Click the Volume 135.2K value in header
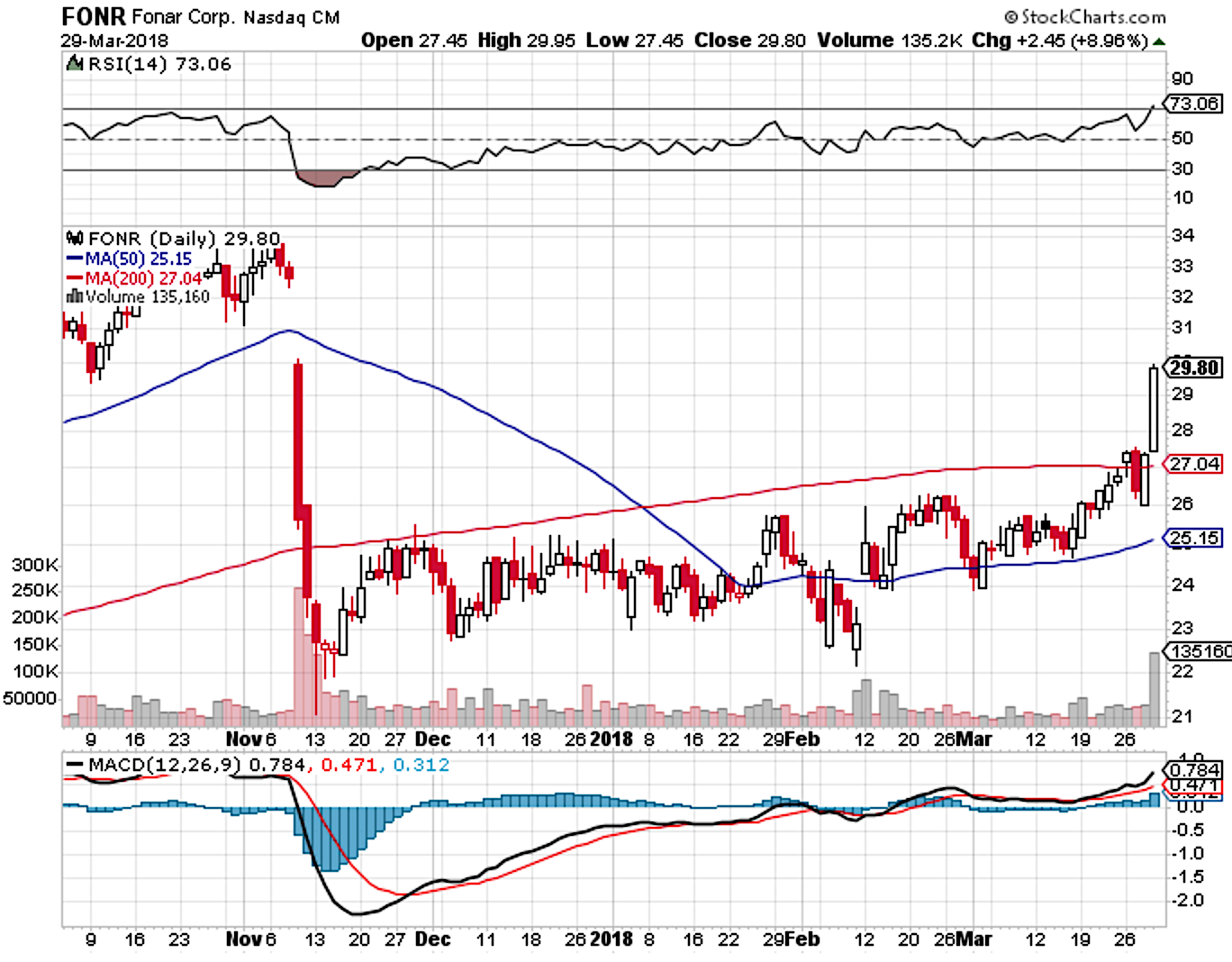 pos(890,41)
